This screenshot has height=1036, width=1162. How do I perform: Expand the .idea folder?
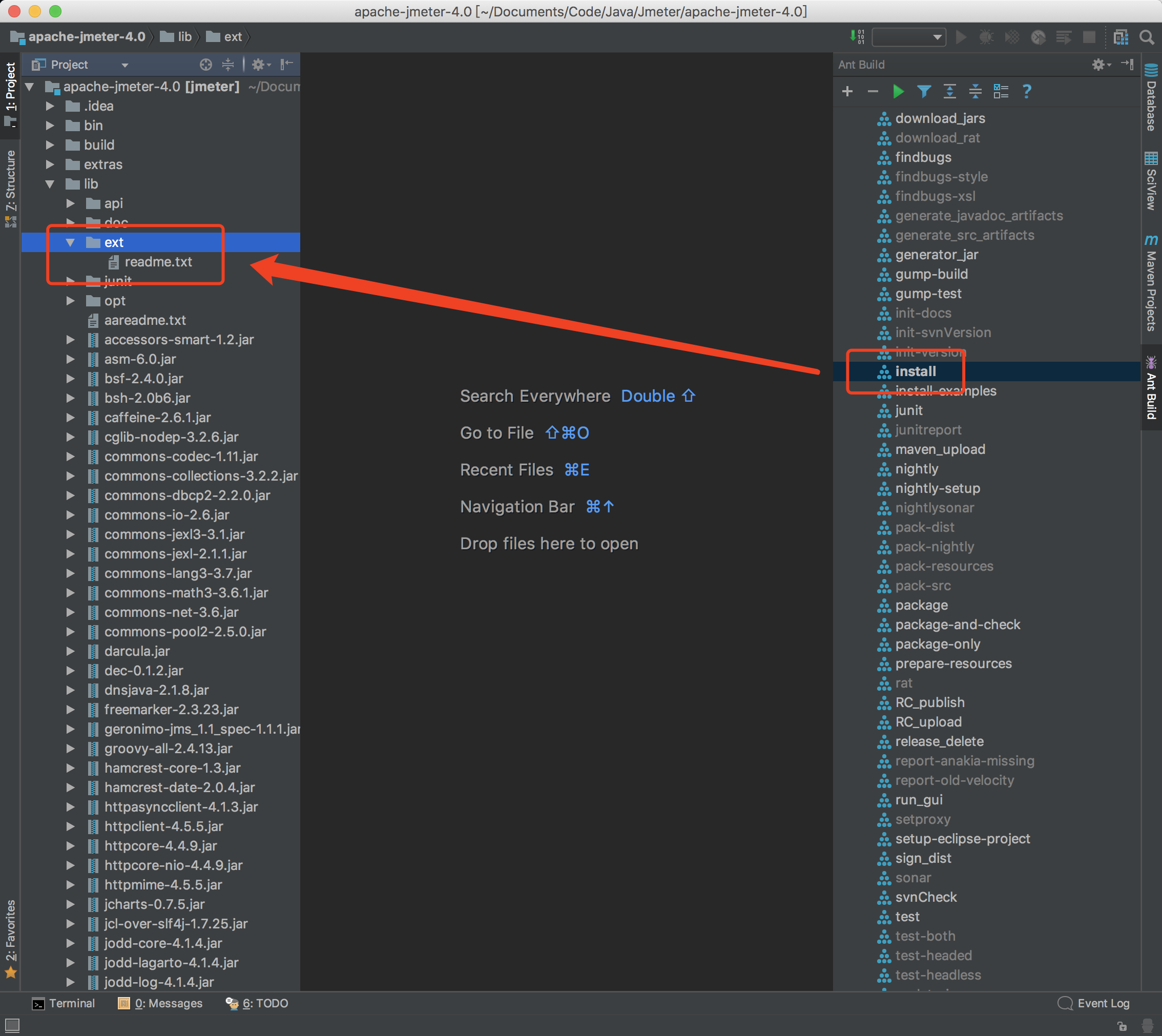[50, 106]
